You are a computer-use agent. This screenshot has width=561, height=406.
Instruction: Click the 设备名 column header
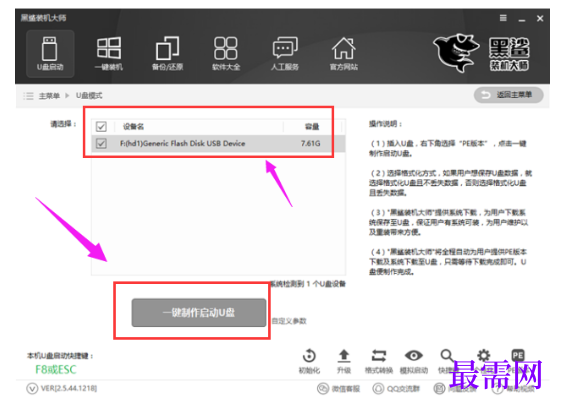(133, 127)
